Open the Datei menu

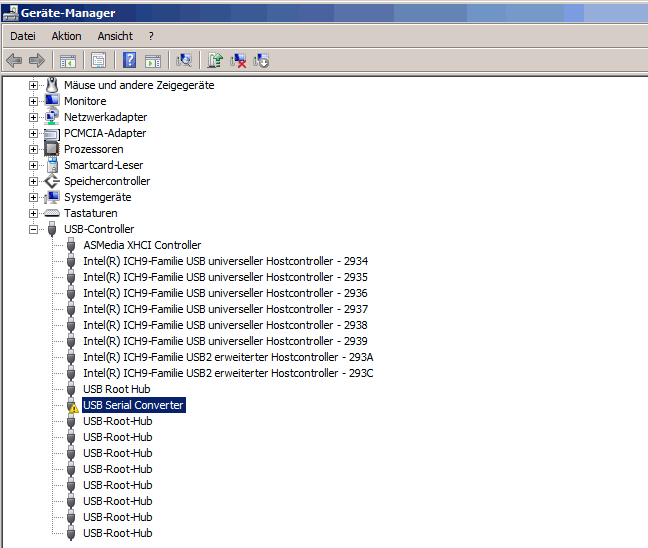(x=23, y=36)
